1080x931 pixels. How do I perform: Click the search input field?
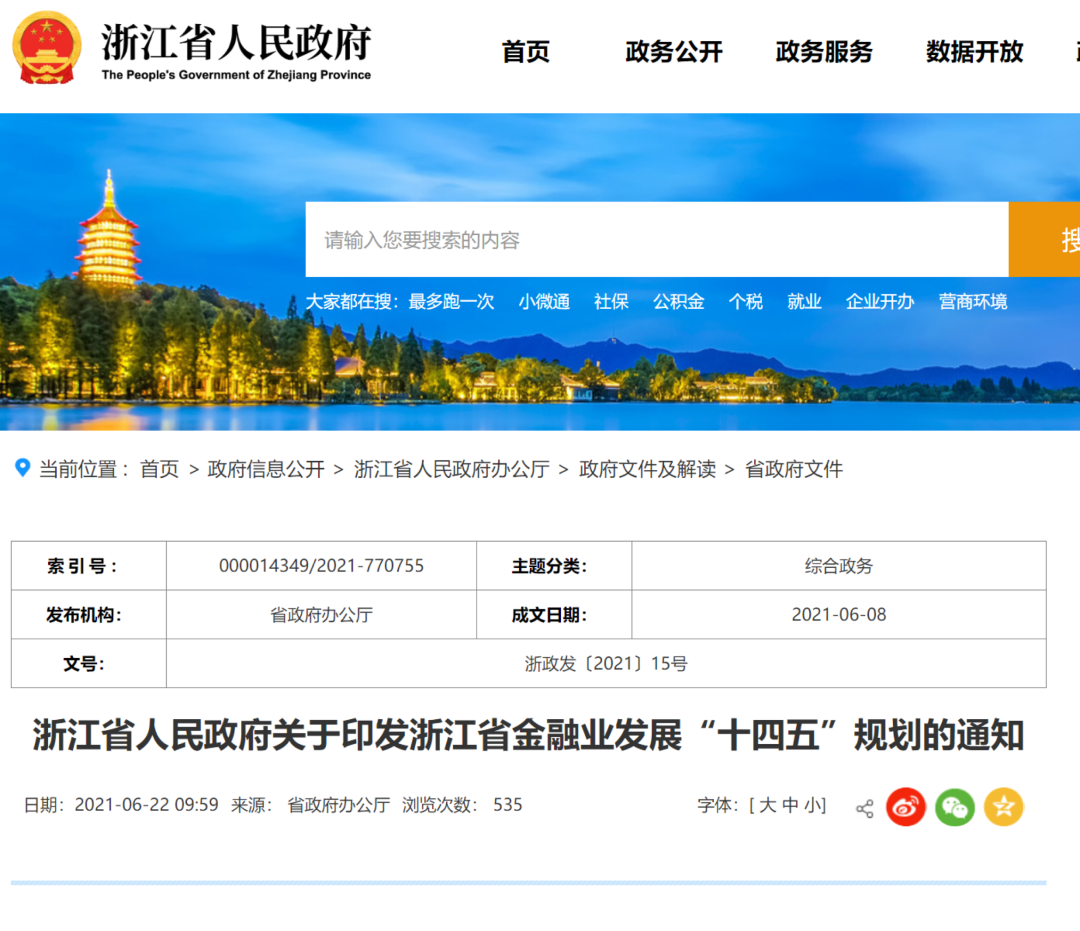point(656,240)
